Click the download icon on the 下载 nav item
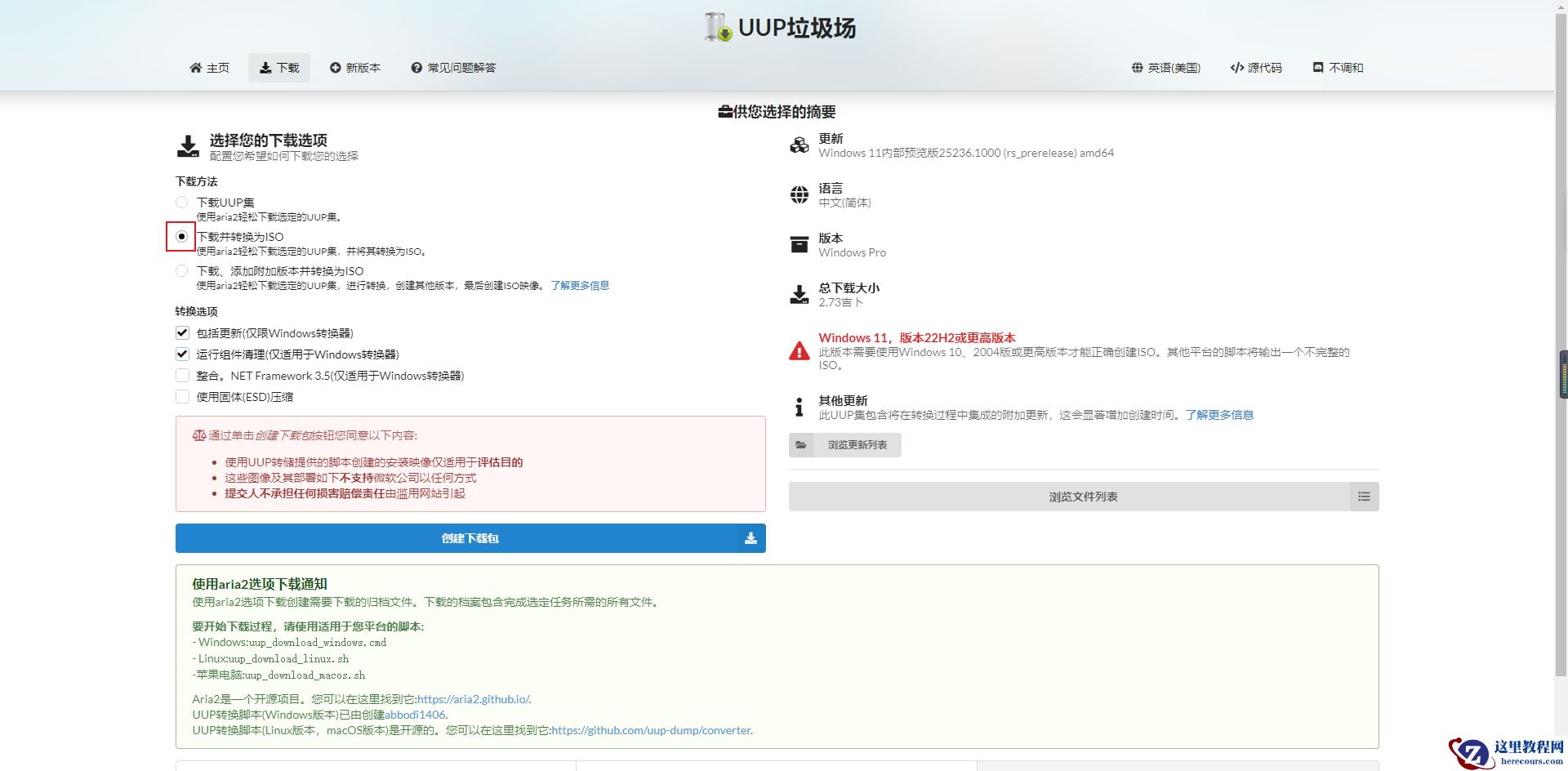 click(265, 68)
